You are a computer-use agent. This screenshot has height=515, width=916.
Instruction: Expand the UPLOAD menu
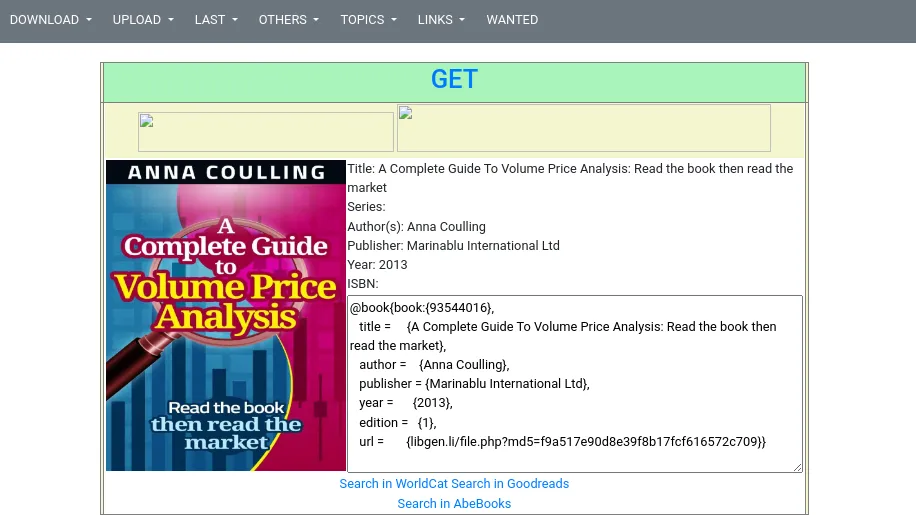143,20
